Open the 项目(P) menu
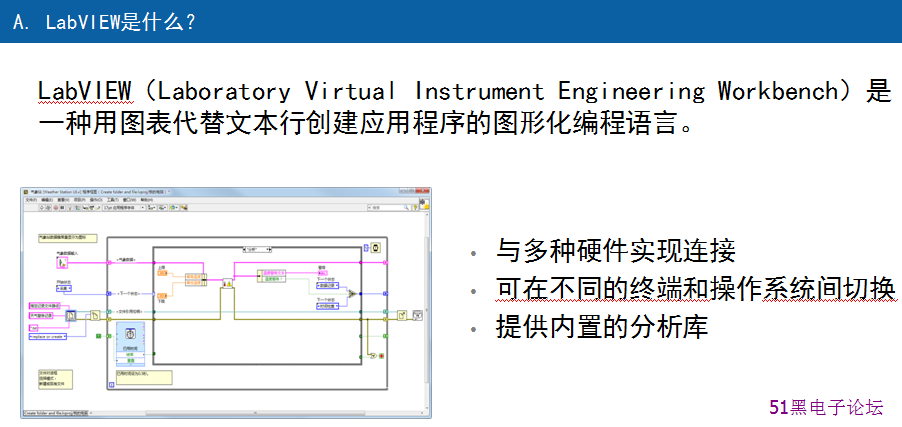 [x=79, y=200]
